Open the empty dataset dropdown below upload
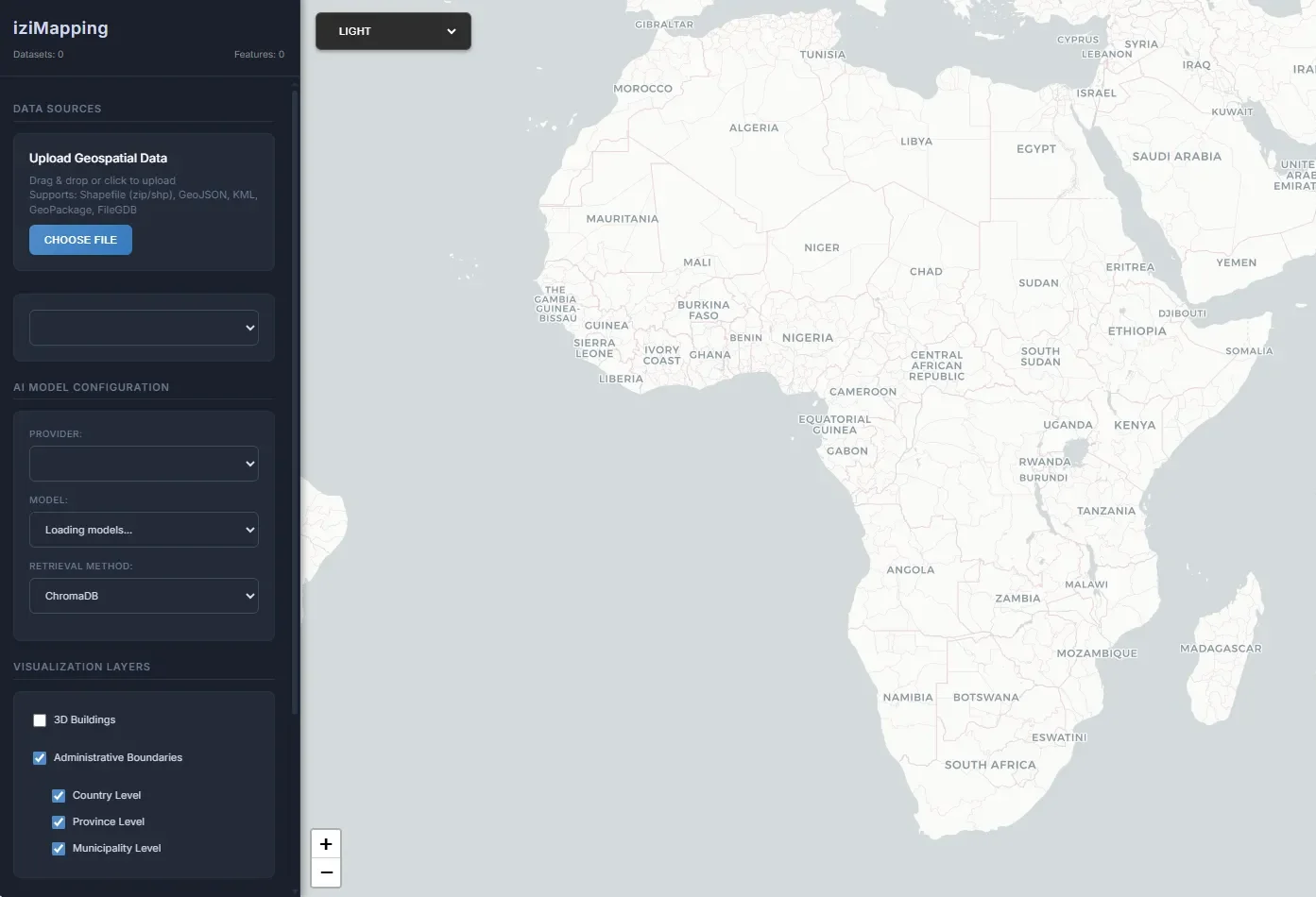The width and height of the screenshot is (1316, 897). (144, 328)
